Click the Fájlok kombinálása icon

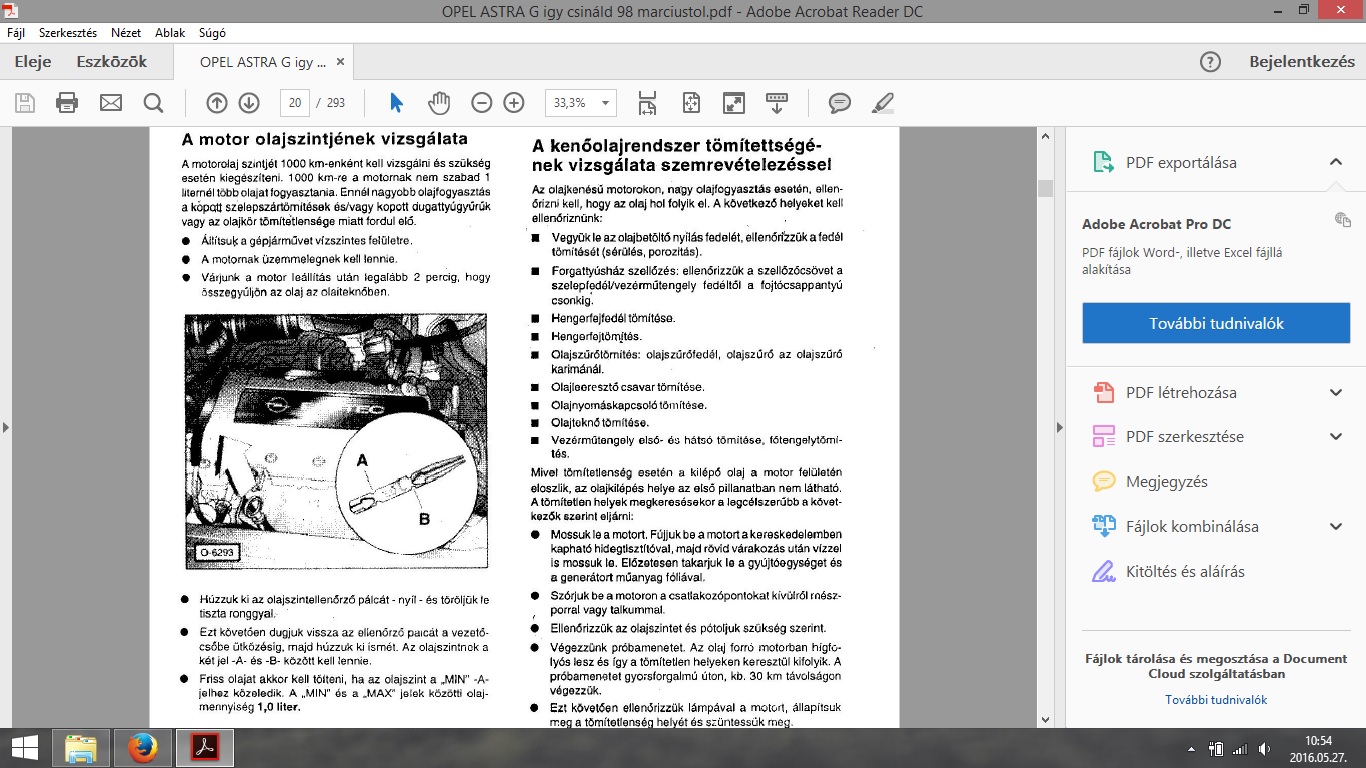(1103, 526)
